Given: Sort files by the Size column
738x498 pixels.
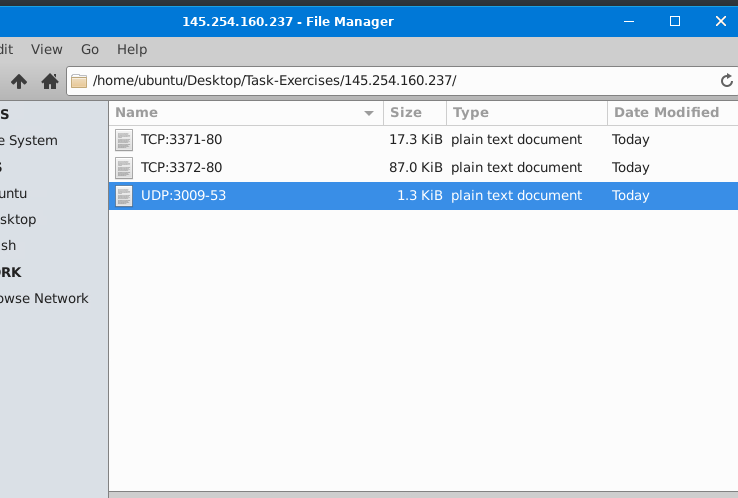Looking at the screenshot, I should click(x=415, y=112).
